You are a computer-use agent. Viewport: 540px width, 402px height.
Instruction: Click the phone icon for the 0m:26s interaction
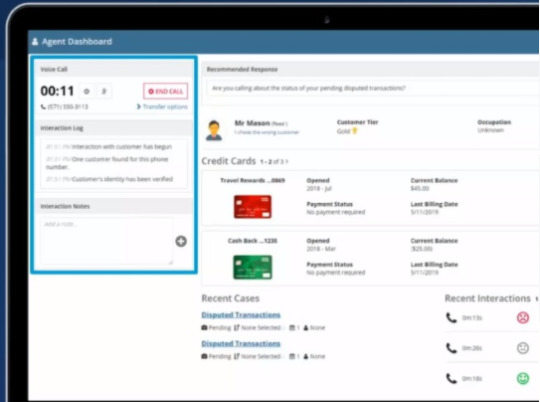(x=451, y=348)
